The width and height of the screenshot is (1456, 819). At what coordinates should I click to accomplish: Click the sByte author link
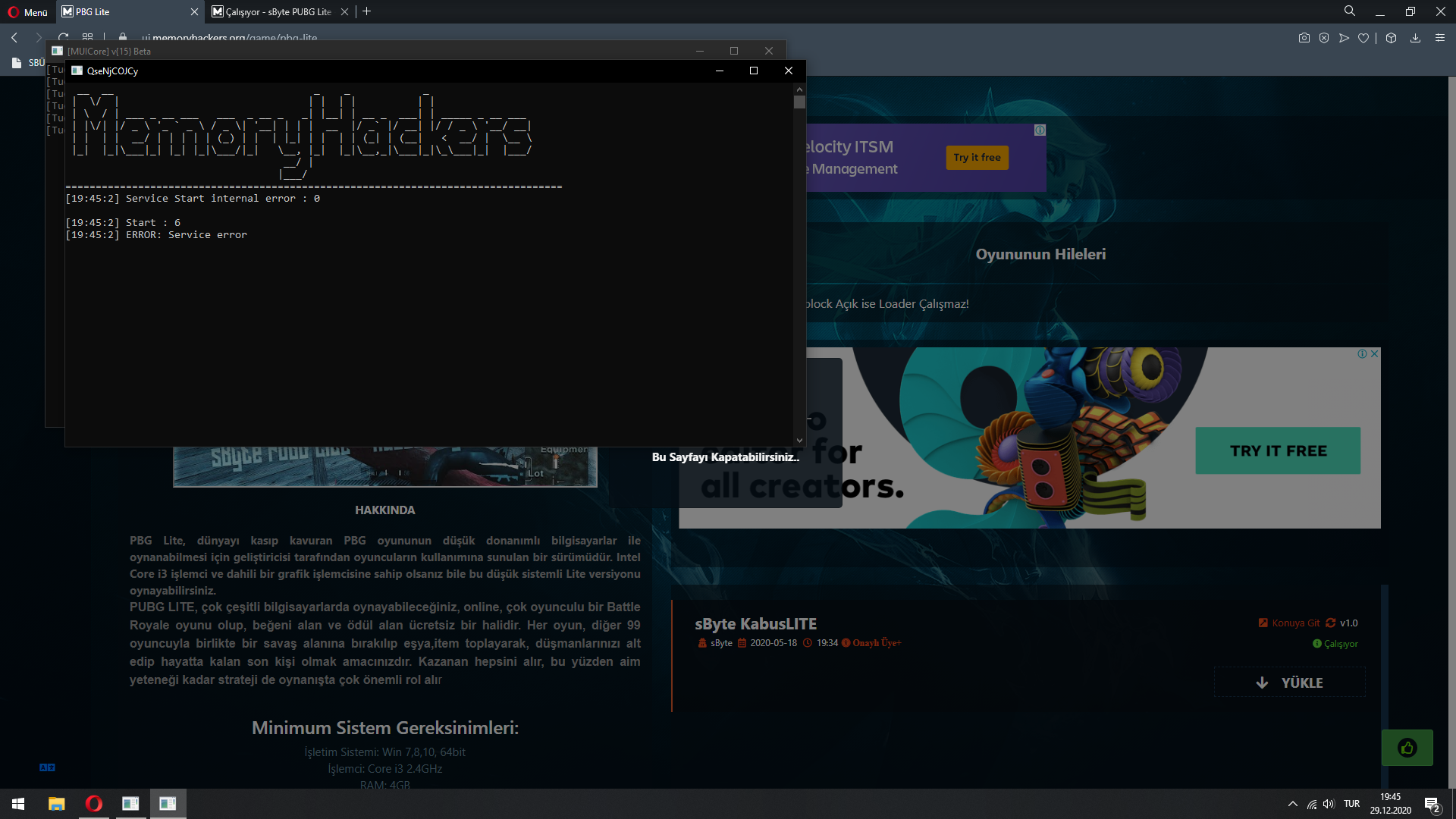coord(721,643)
